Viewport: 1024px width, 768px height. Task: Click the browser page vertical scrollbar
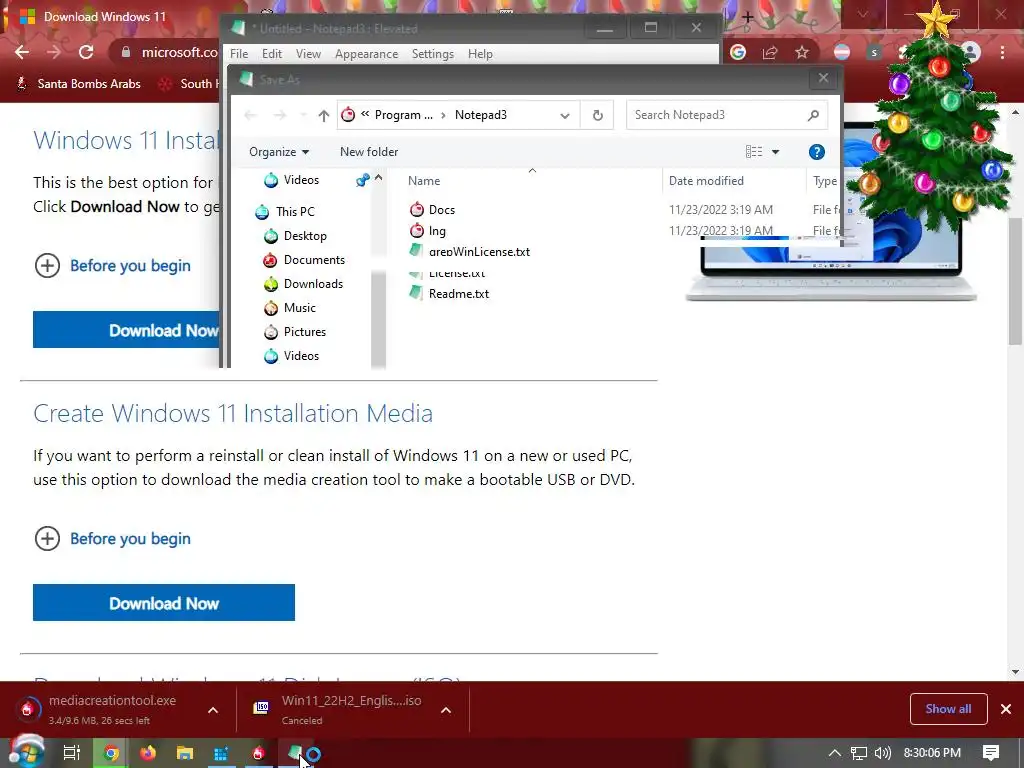click(x=1015, y=281)
